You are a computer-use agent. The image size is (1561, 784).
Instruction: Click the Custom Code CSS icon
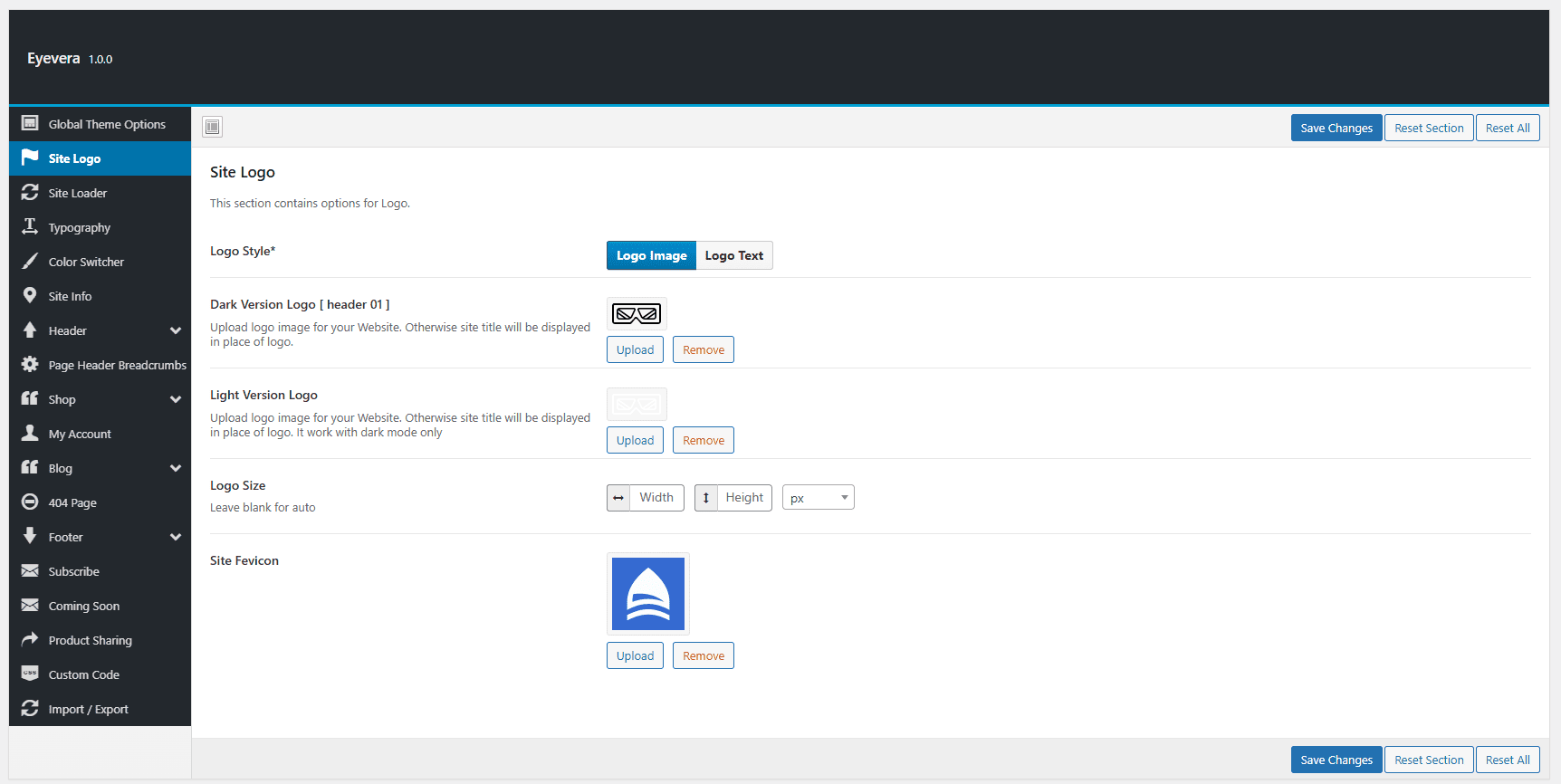(x=30, y=674)
